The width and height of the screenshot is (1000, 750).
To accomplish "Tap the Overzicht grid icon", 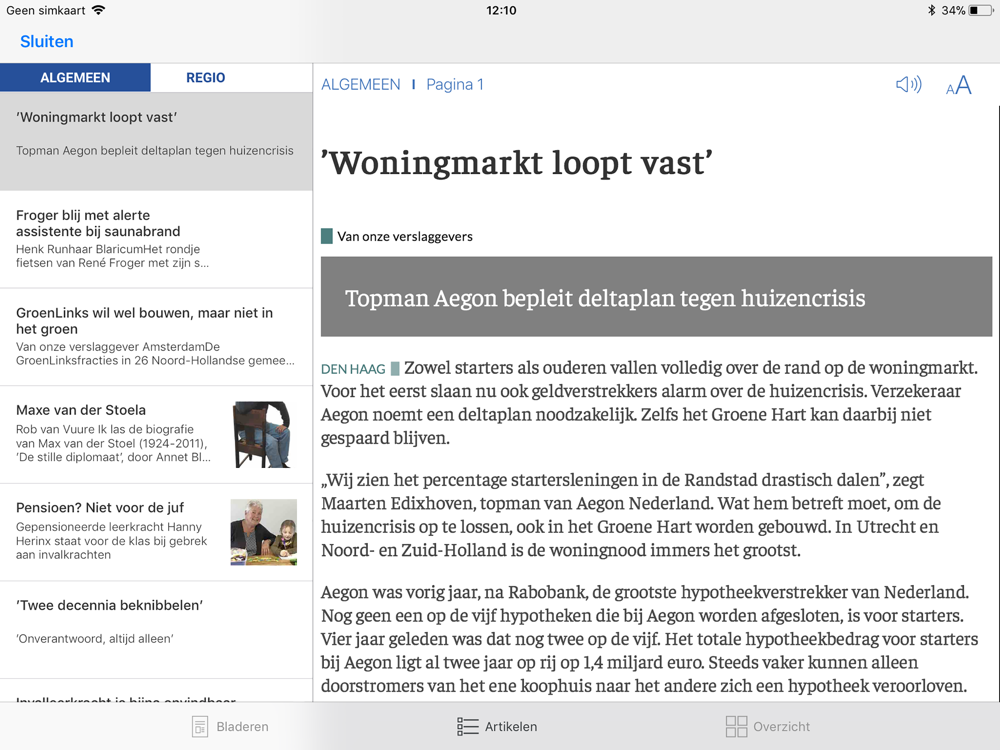I will 736,727.
